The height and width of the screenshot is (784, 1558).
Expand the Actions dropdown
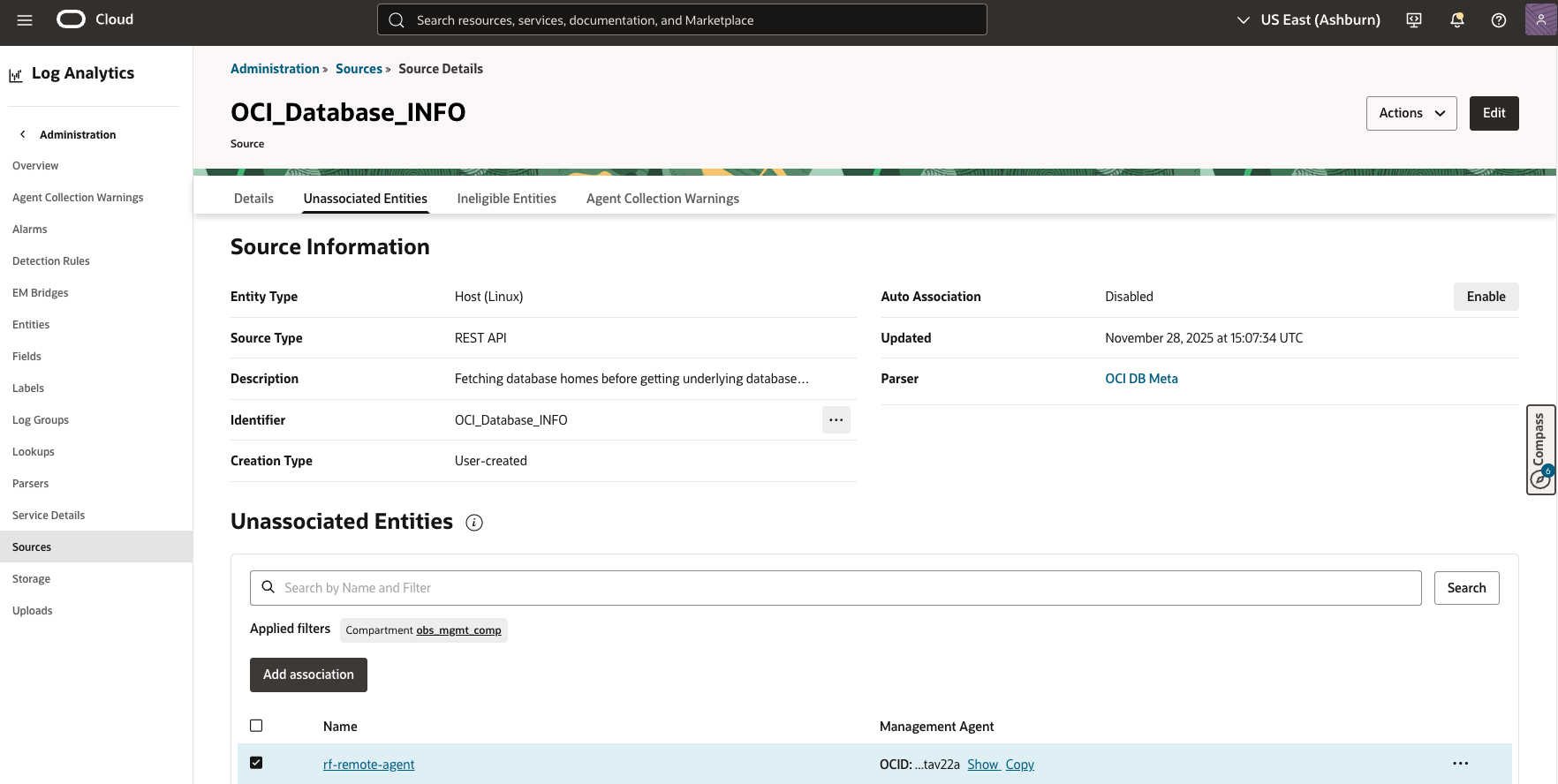coord(1411,113)
